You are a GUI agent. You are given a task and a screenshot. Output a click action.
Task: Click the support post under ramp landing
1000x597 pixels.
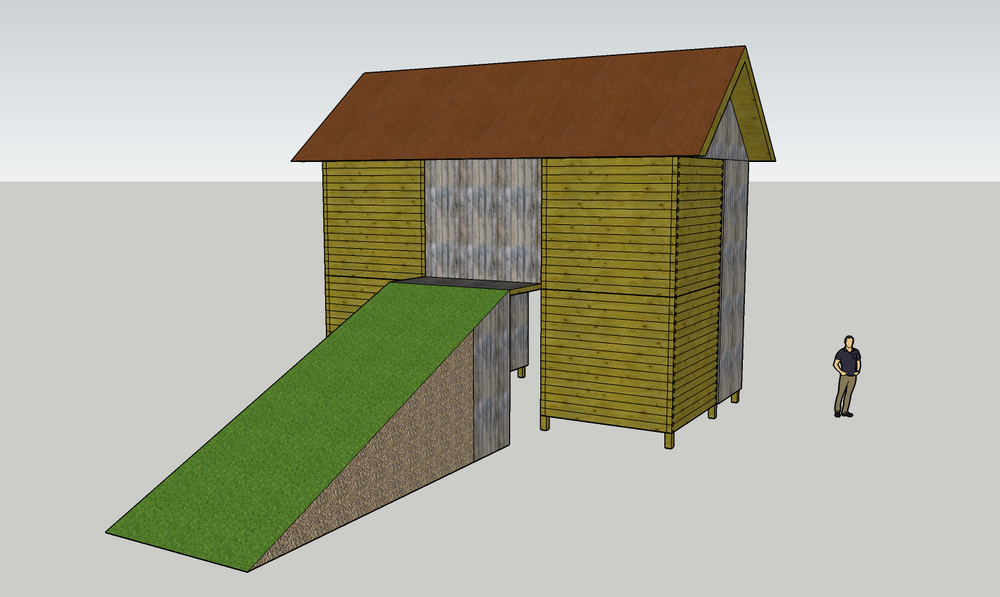pos(521,372)
